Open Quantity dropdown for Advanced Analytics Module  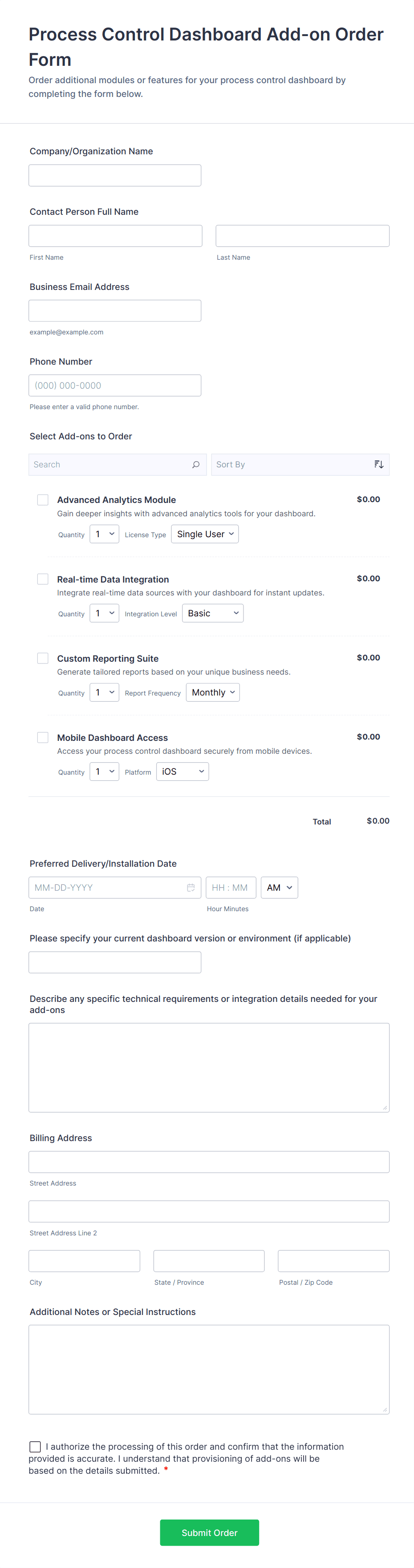[104, 534]
